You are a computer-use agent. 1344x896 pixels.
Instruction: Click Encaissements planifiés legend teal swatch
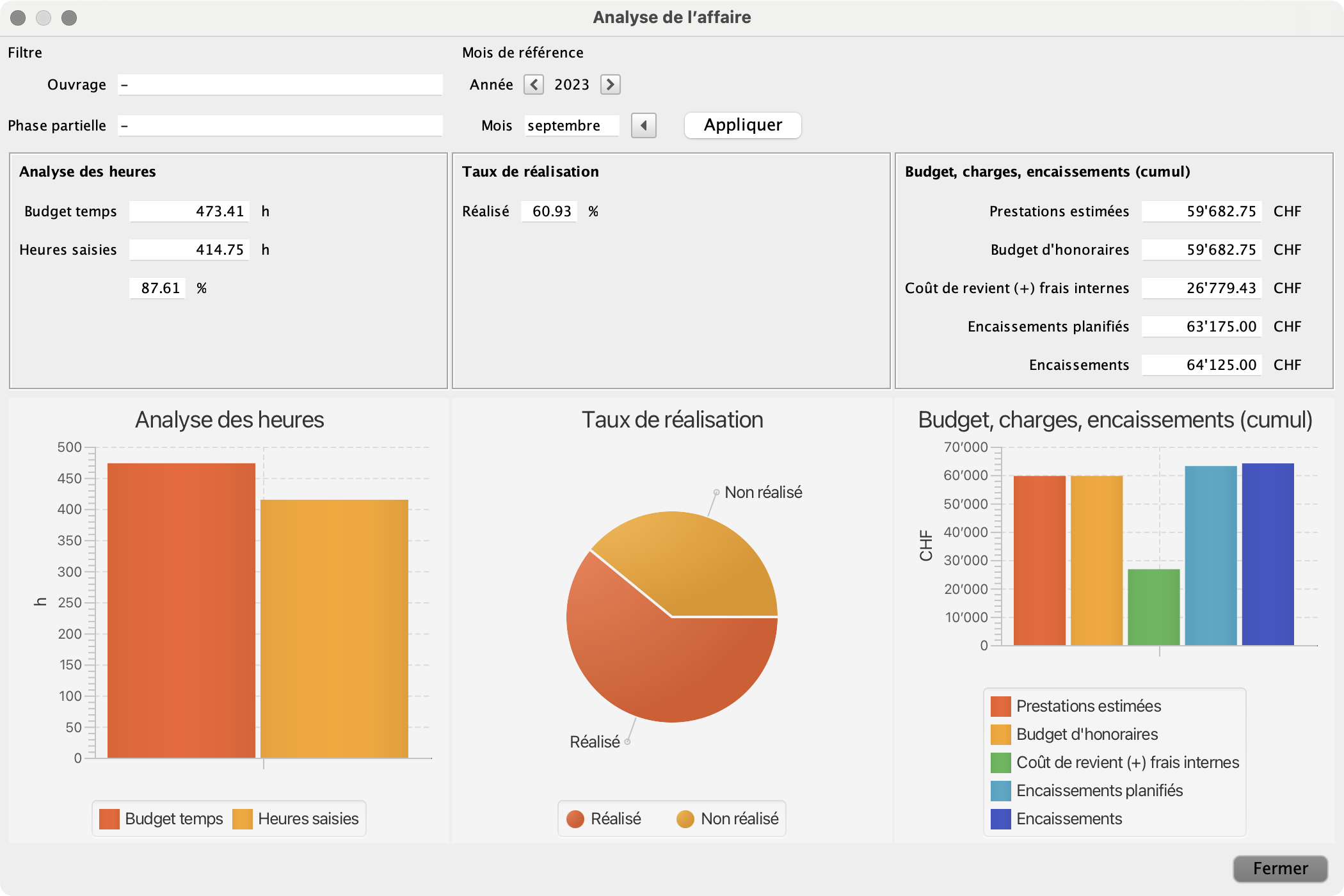(x=1001, y=790)
